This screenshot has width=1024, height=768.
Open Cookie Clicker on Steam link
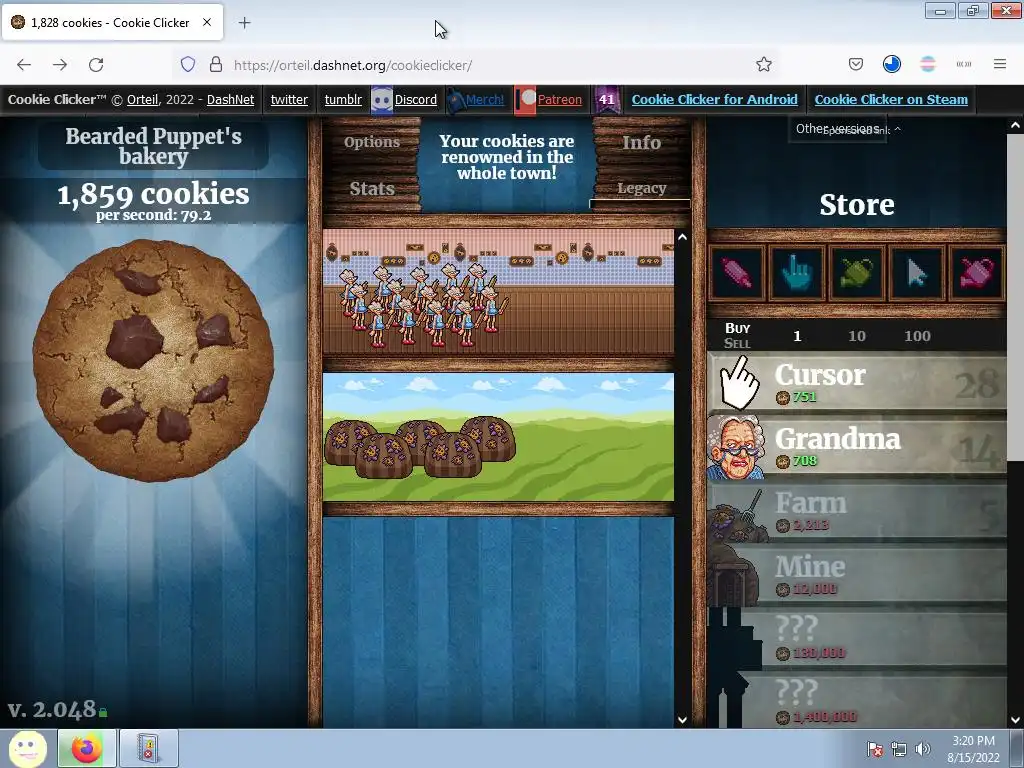tap(891, 100)
